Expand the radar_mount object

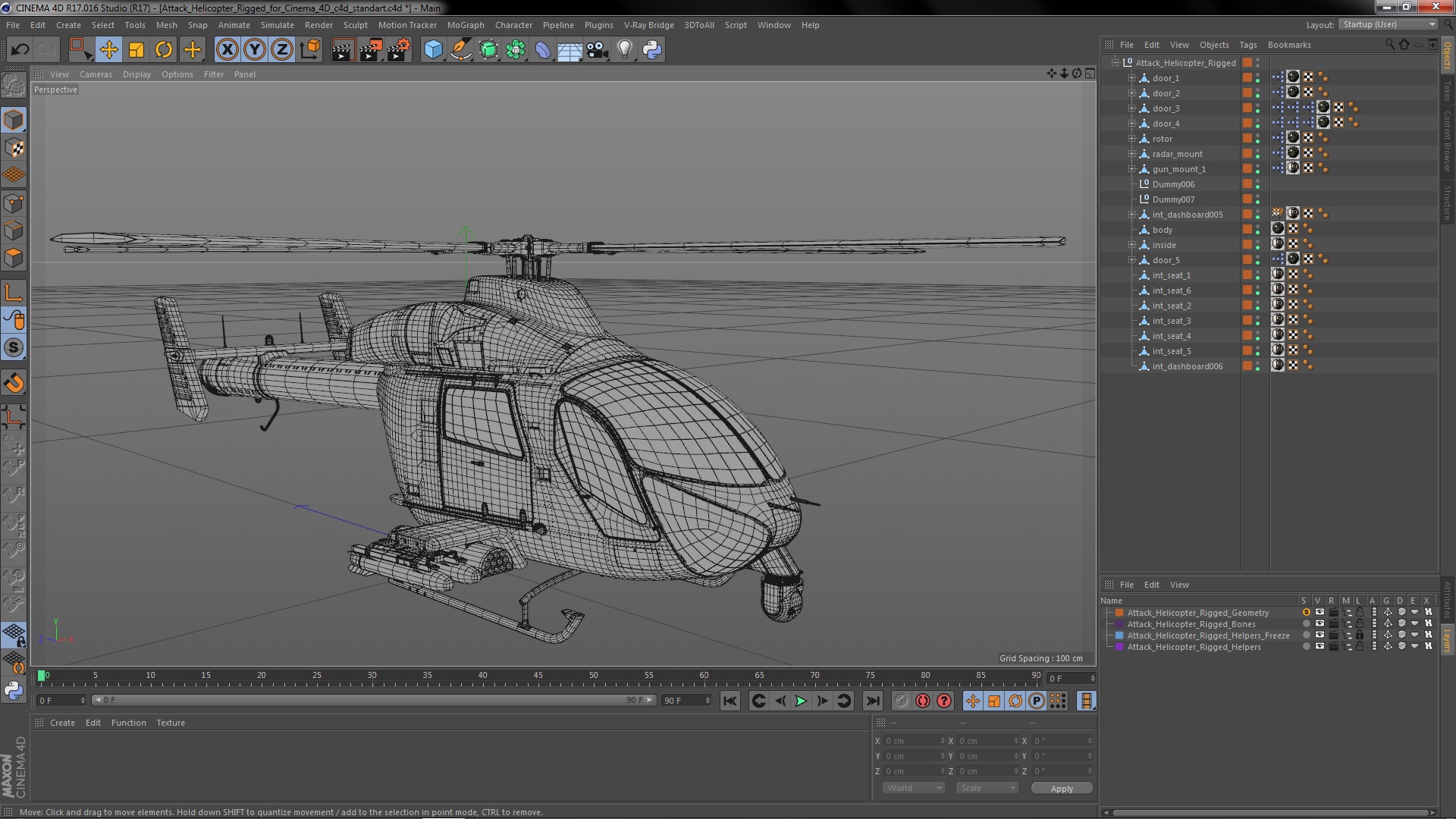tap(1131, 154)
